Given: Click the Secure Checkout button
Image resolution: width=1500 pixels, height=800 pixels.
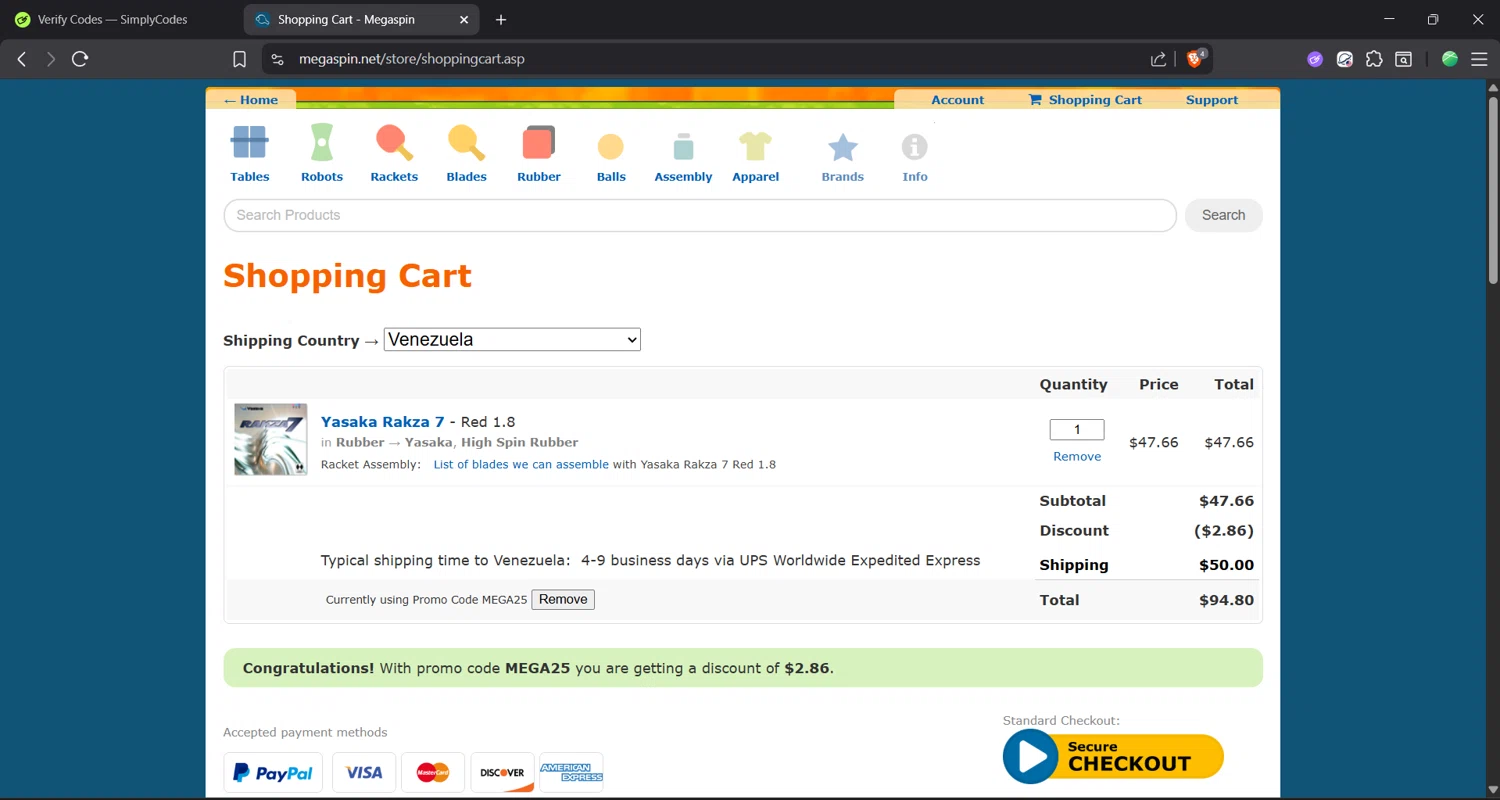Looking at the screenshot, I should pyautogui.click(x=1113, y=756).
